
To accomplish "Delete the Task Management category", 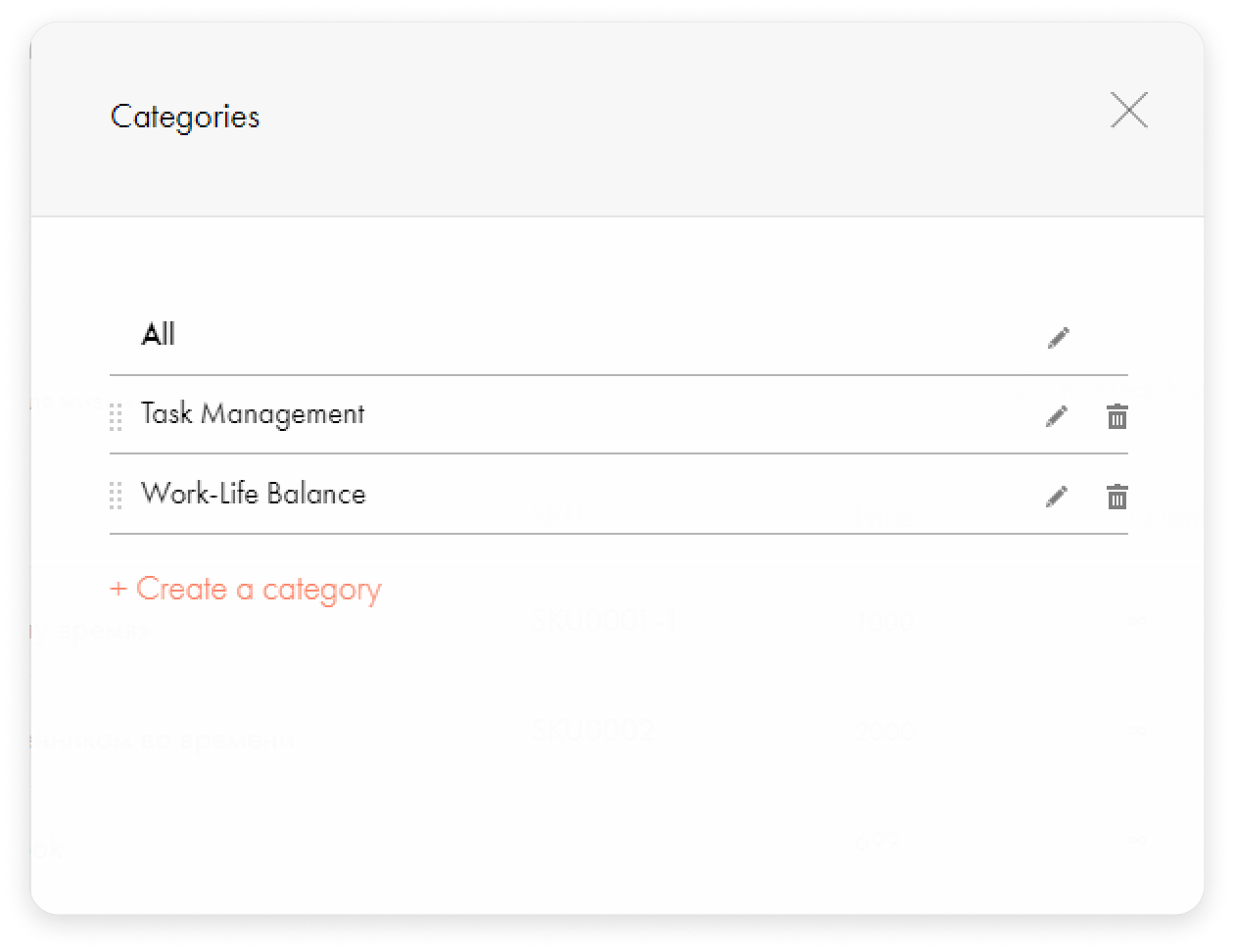I will (x=1116, y=416).
